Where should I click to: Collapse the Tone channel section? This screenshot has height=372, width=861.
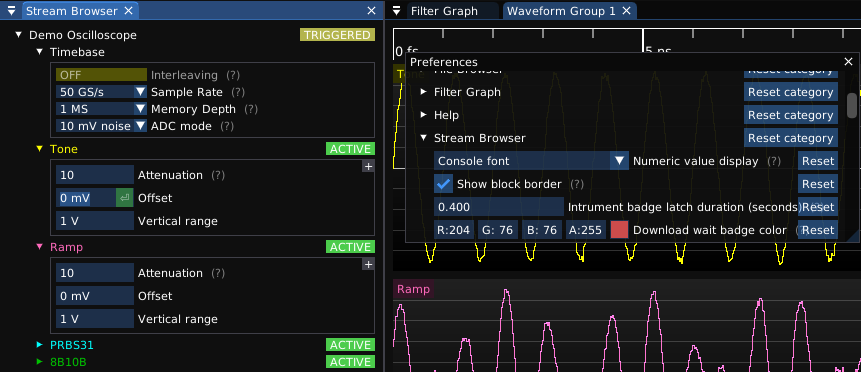(39, 149)
